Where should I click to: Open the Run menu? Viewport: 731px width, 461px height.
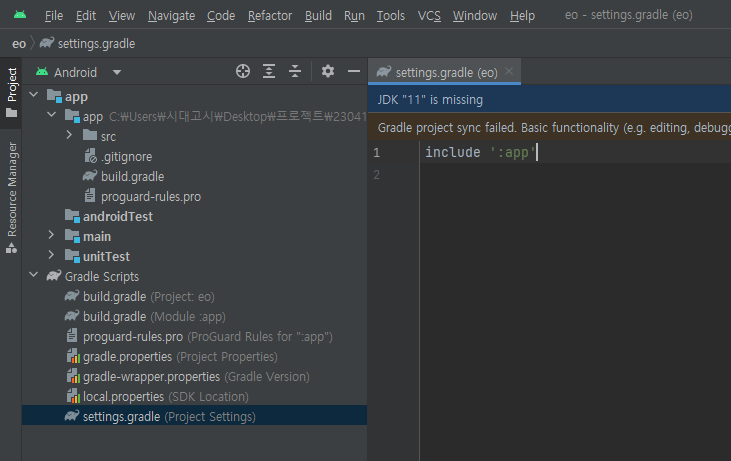(x=354, y=16)
